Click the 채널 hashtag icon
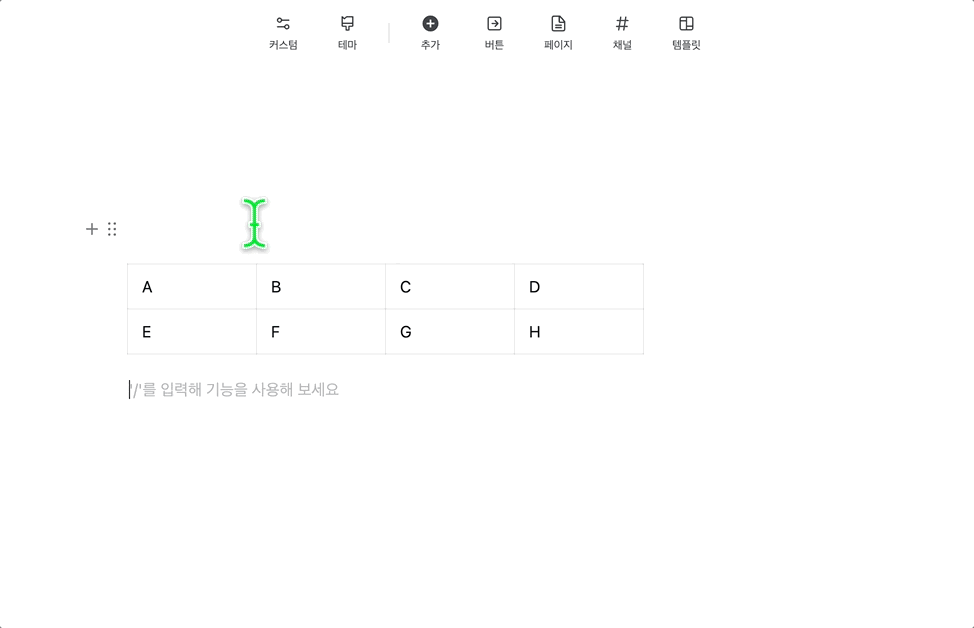Screen dimensions: 974x628 point(622,23)
